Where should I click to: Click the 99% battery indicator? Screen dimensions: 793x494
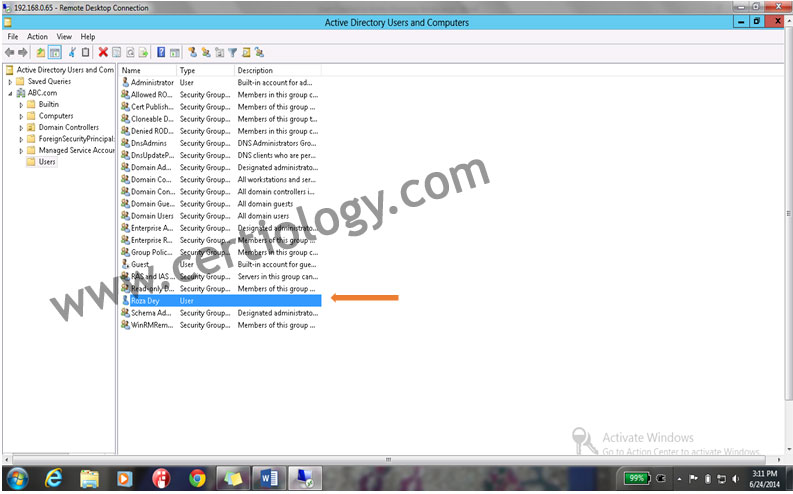pyautogui.click(x=637, y=478)
